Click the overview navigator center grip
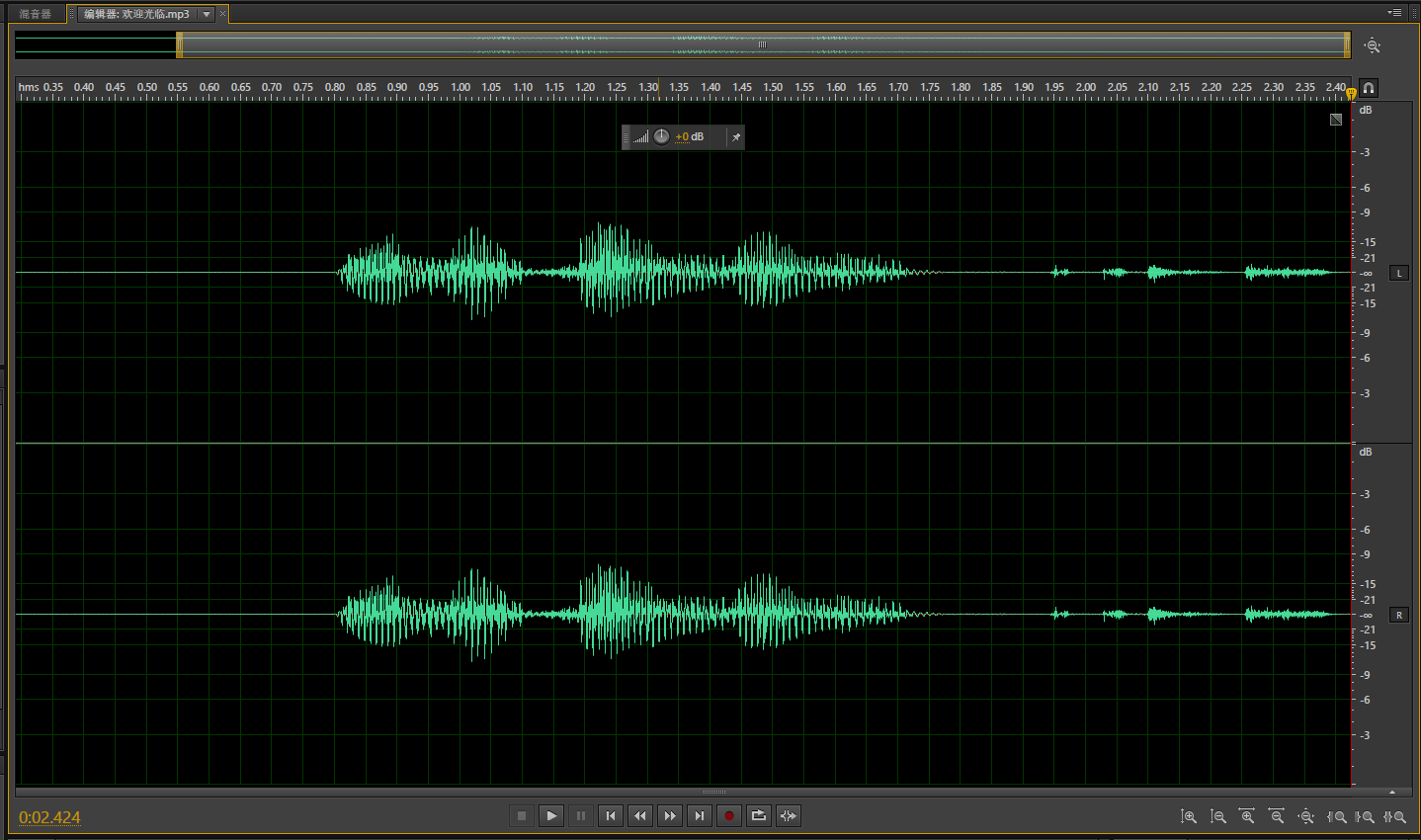 [x=762, y=44]
